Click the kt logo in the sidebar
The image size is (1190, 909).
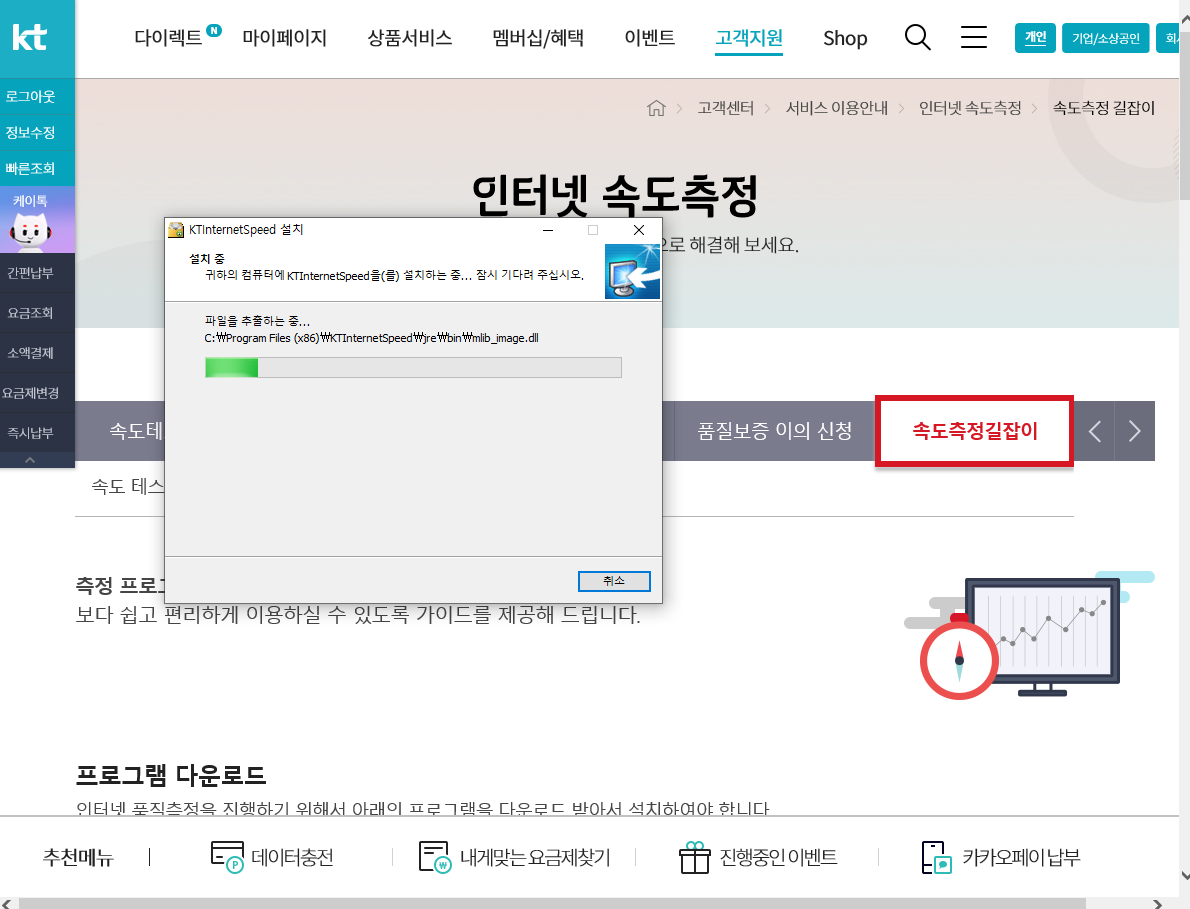point(30,37)
